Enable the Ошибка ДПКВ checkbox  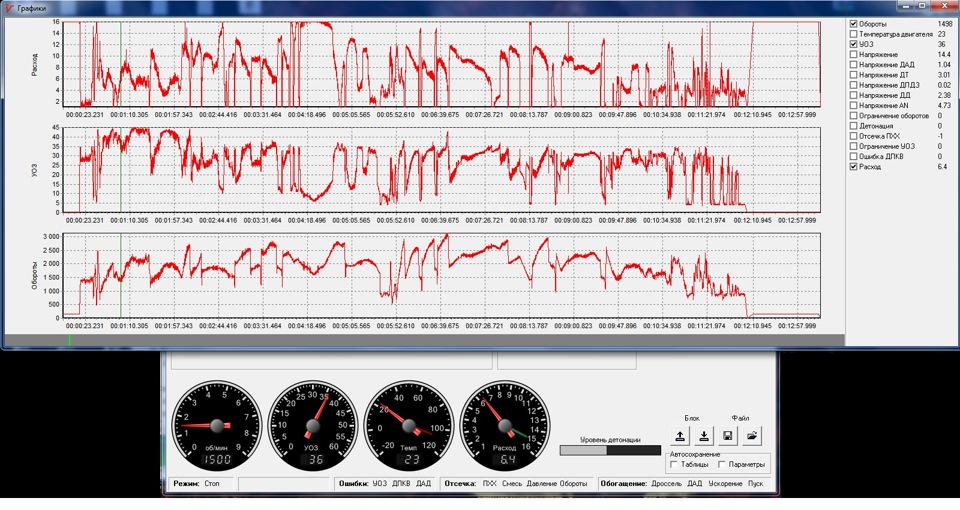[853, 156]
